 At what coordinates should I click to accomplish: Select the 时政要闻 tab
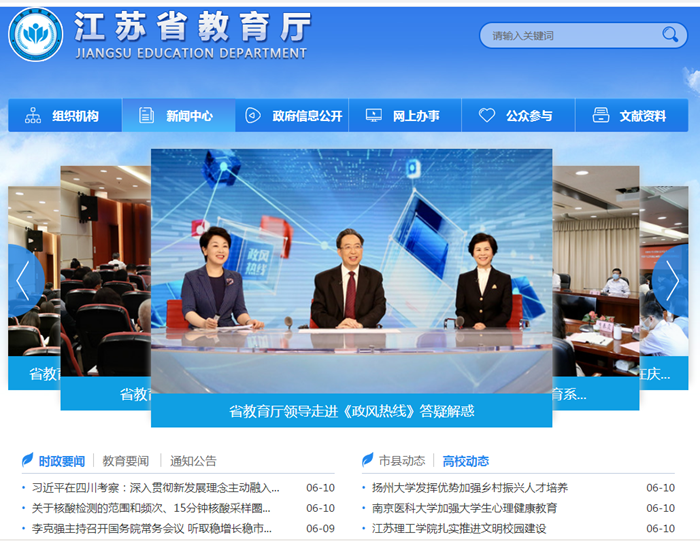(61, 461)
